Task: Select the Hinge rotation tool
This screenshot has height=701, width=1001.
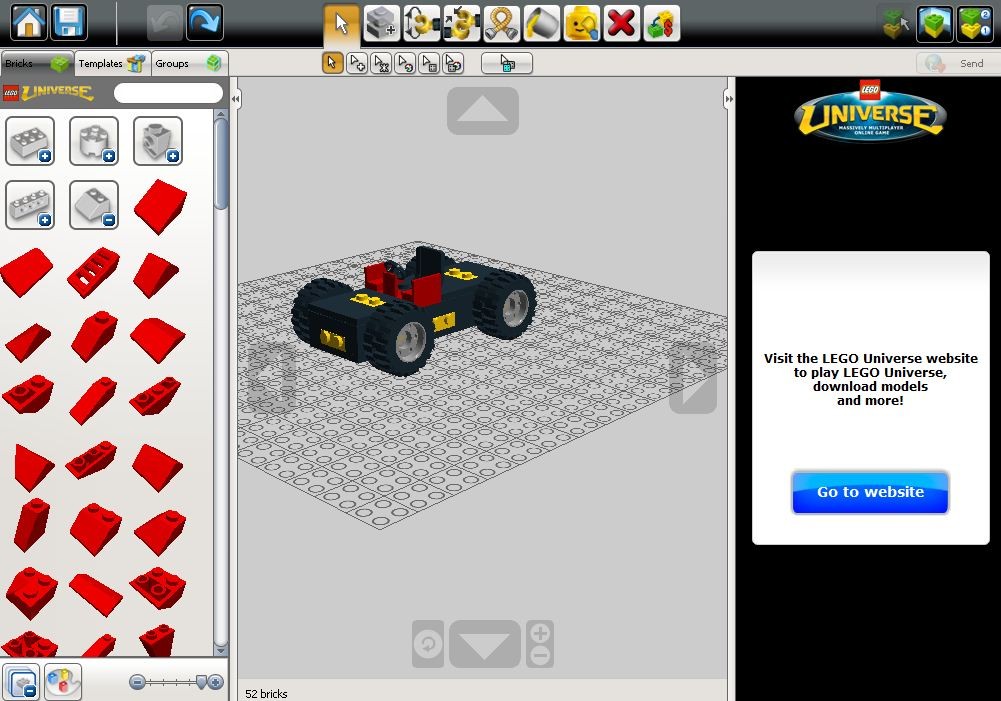Action: click(x=421, y=22)
